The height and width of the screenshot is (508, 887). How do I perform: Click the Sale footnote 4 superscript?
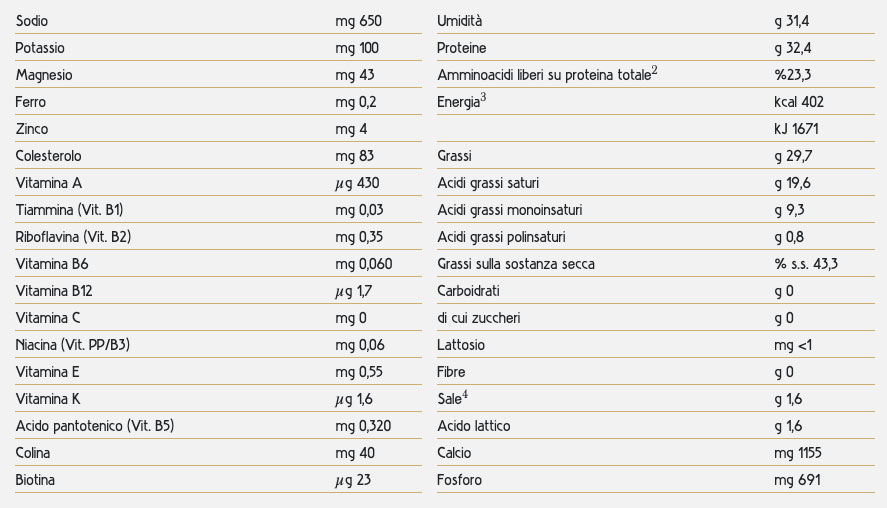click(465, 394)
